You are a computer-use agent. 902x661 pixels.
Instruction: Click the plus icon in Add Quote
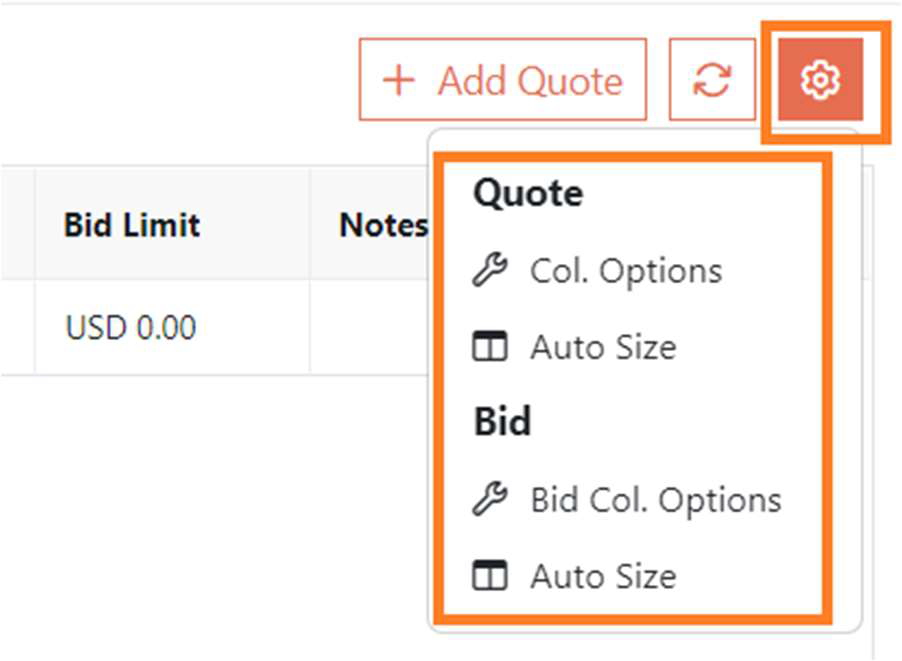(x=399, y=80)
